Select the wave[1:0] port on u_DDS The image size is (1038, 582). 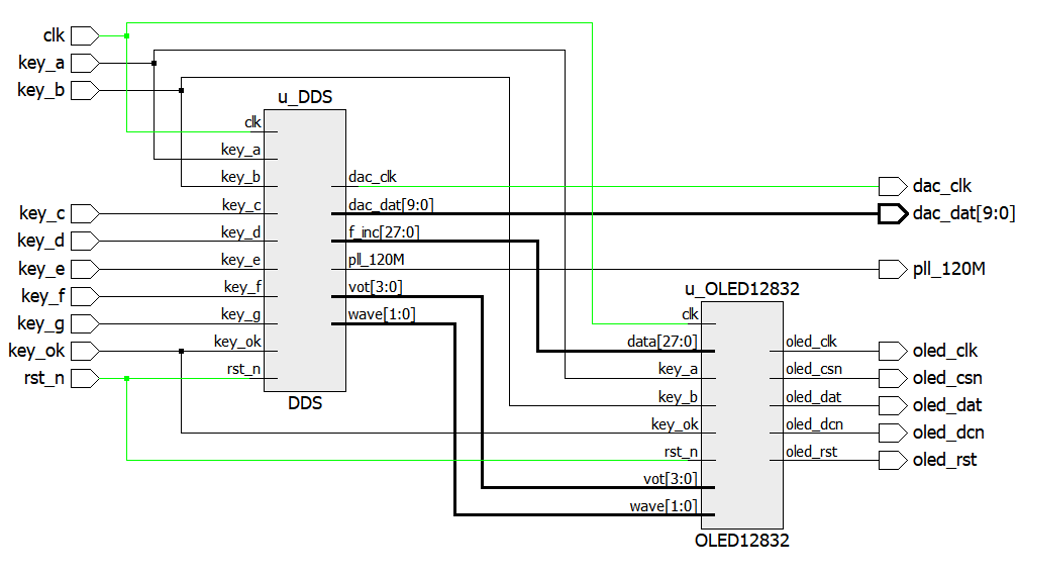click(382, 314)
